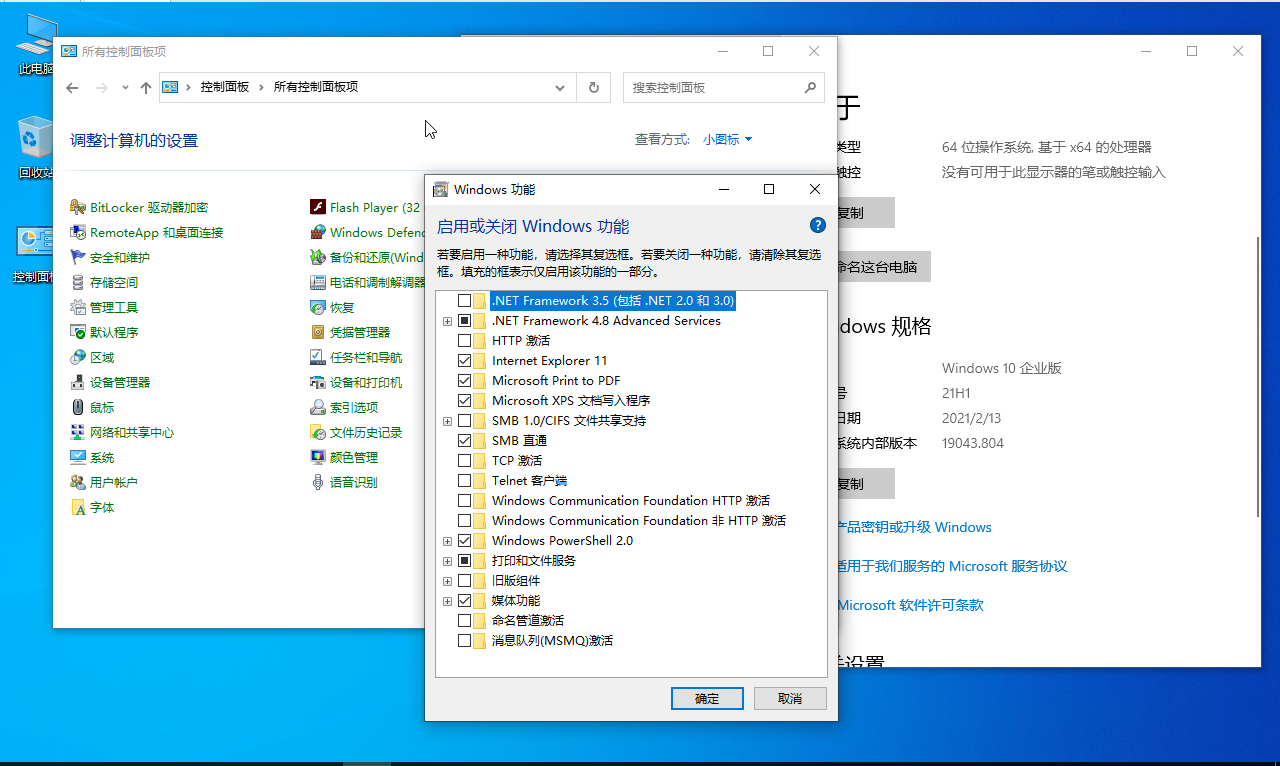1280x766 pixels.
Task: Open Flash Player icon
Action: (x=318, y=207)
